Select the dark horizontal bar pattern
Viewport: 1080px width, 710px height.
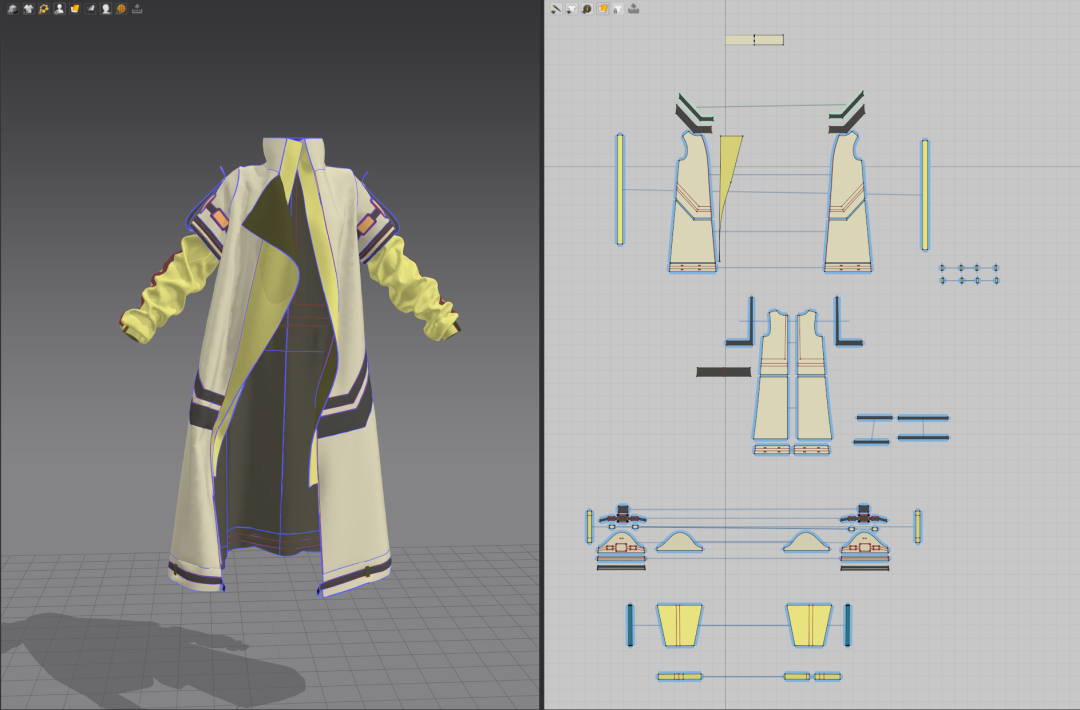(x=723, y=372)
